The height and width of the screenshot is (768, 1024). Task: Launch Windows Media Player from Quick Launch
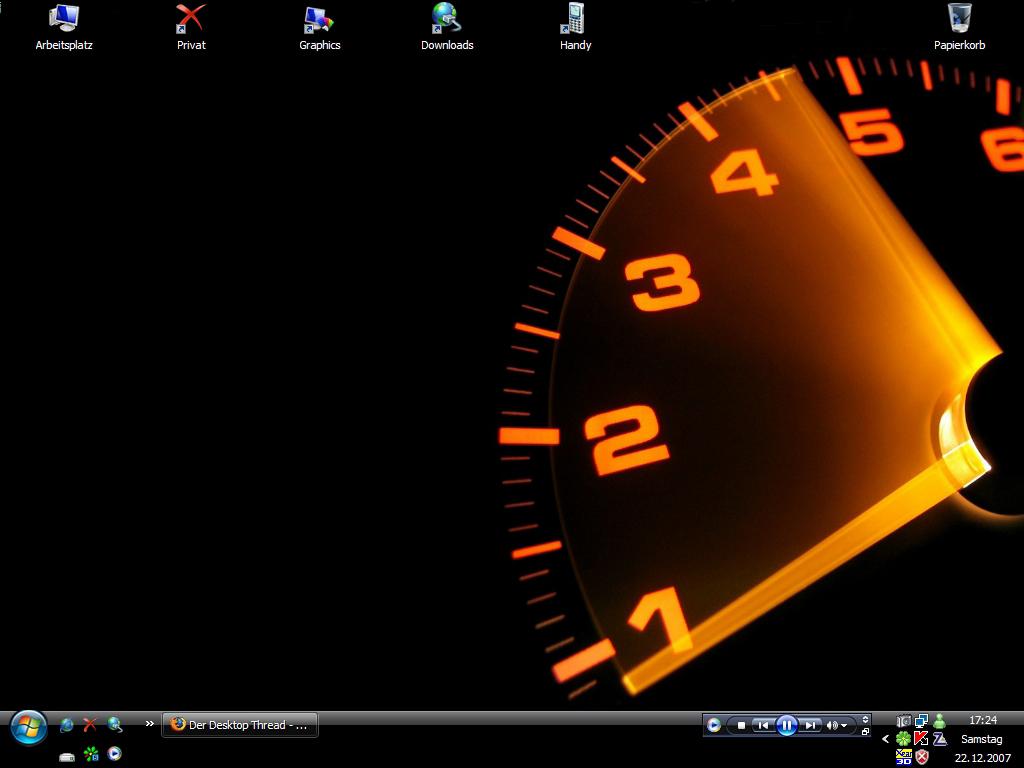[x=115, y=754]
